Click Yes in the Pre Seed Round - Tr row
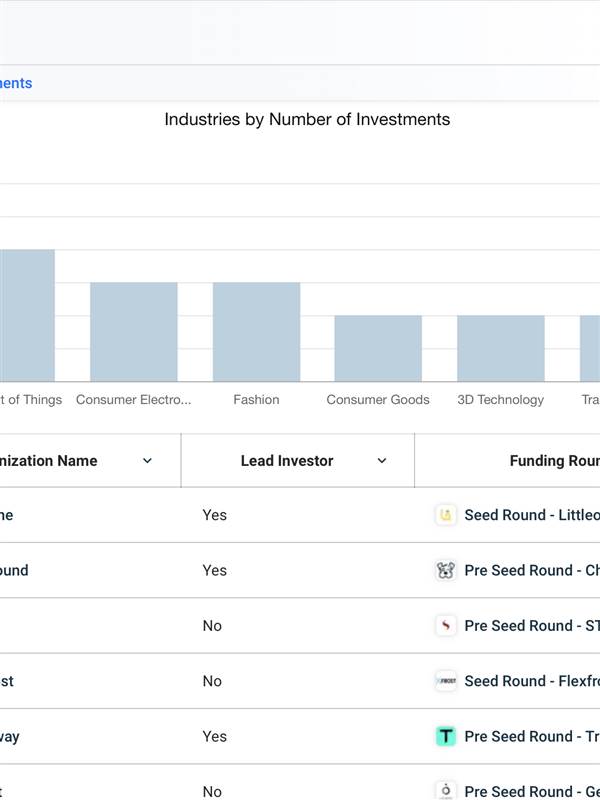The height and width of the screenshot is (800, 600). (x=214, y=736)
